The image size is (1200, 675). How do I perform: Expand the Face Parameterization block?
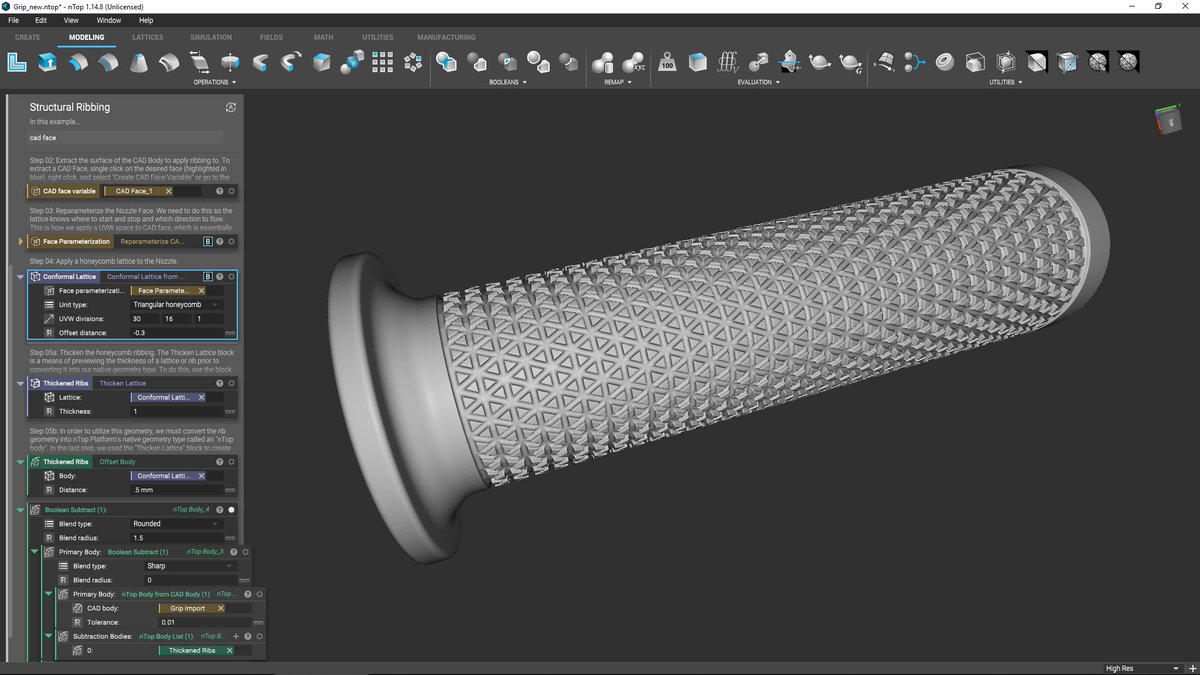coord(21,241)
